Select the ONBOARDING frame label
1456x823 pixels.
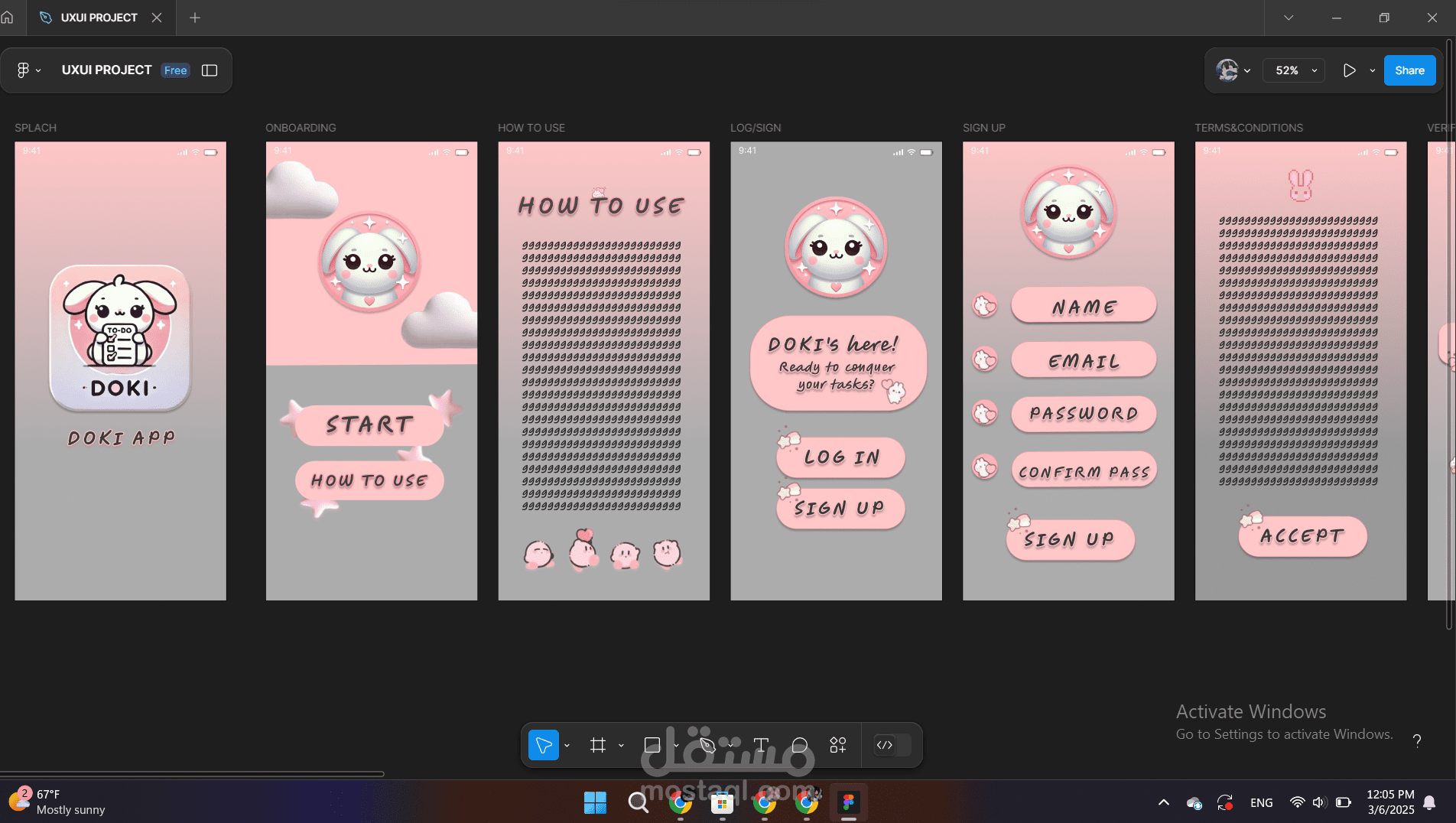click(301, 128)
